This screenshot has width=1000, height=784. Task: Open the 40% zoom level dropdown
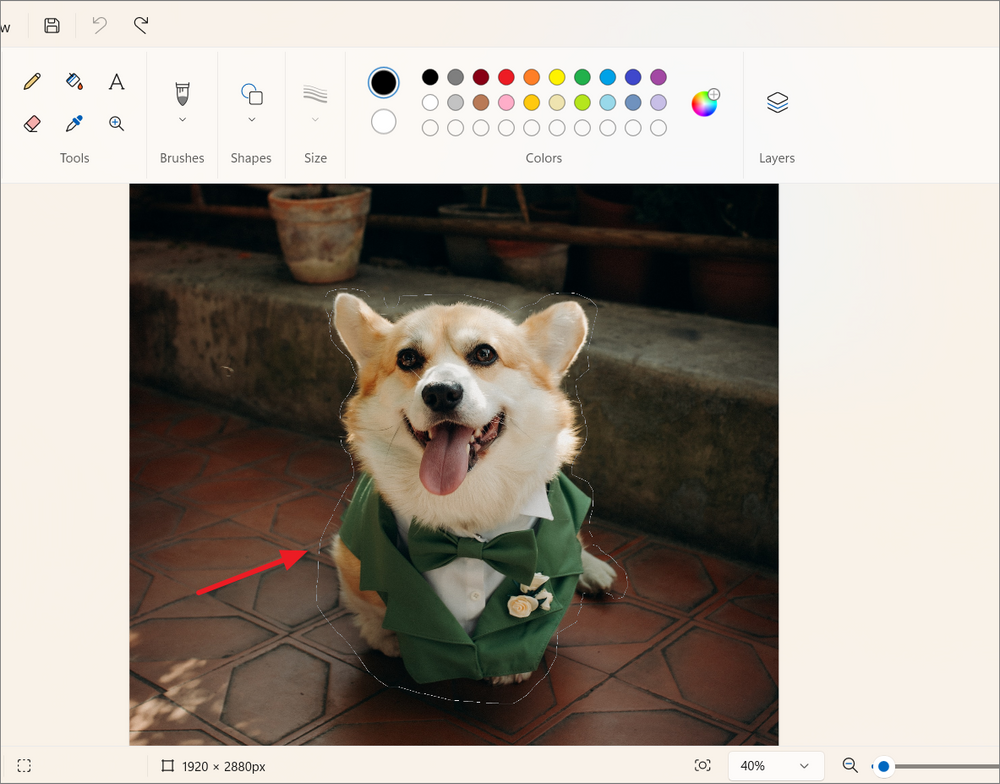(x=775, y=766)
